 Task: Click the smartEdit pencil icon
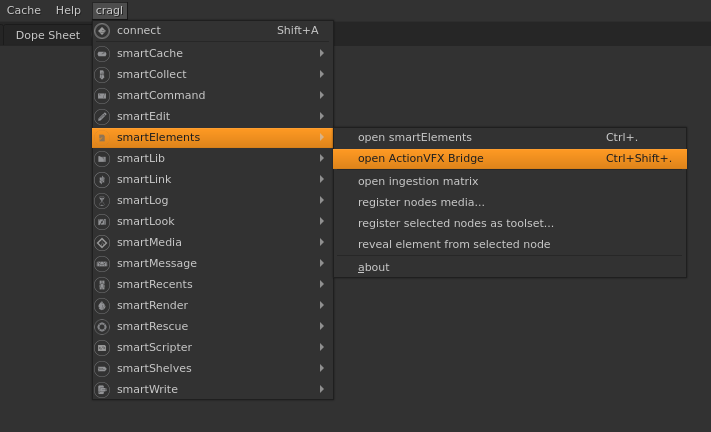tap(102, 117)
